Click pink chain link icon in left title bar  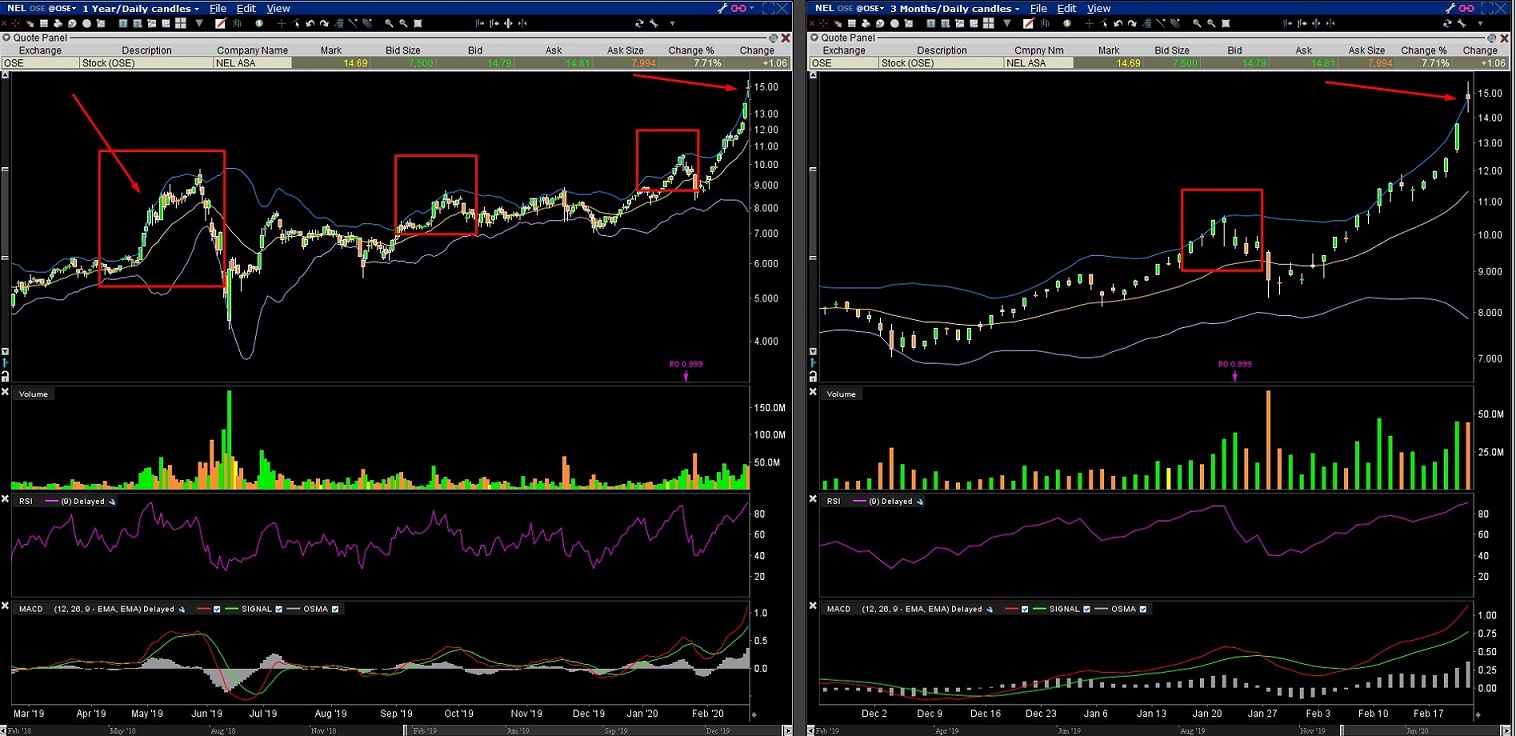pyautogui.click(x=738, y=8)
